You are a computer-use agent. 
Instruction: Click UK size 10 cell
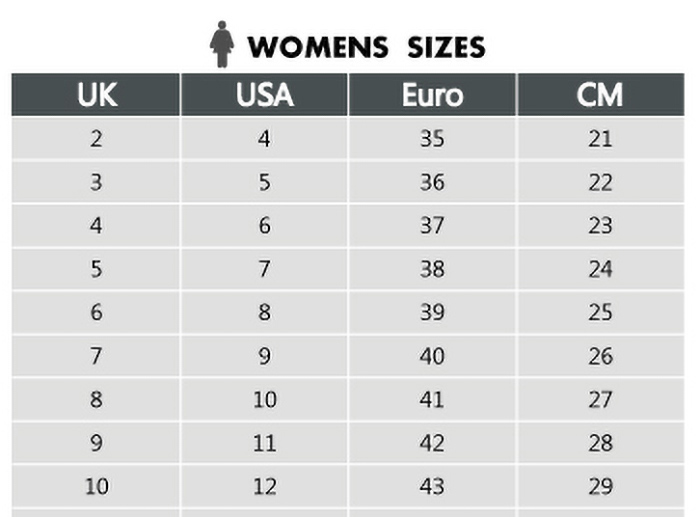(96, 486)
